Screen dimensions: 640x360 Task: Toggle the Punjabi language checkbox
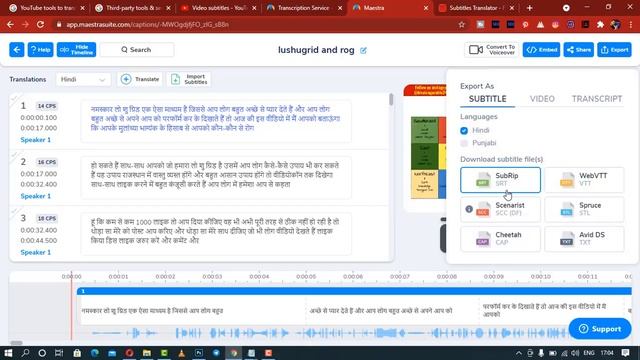(464, 143)
